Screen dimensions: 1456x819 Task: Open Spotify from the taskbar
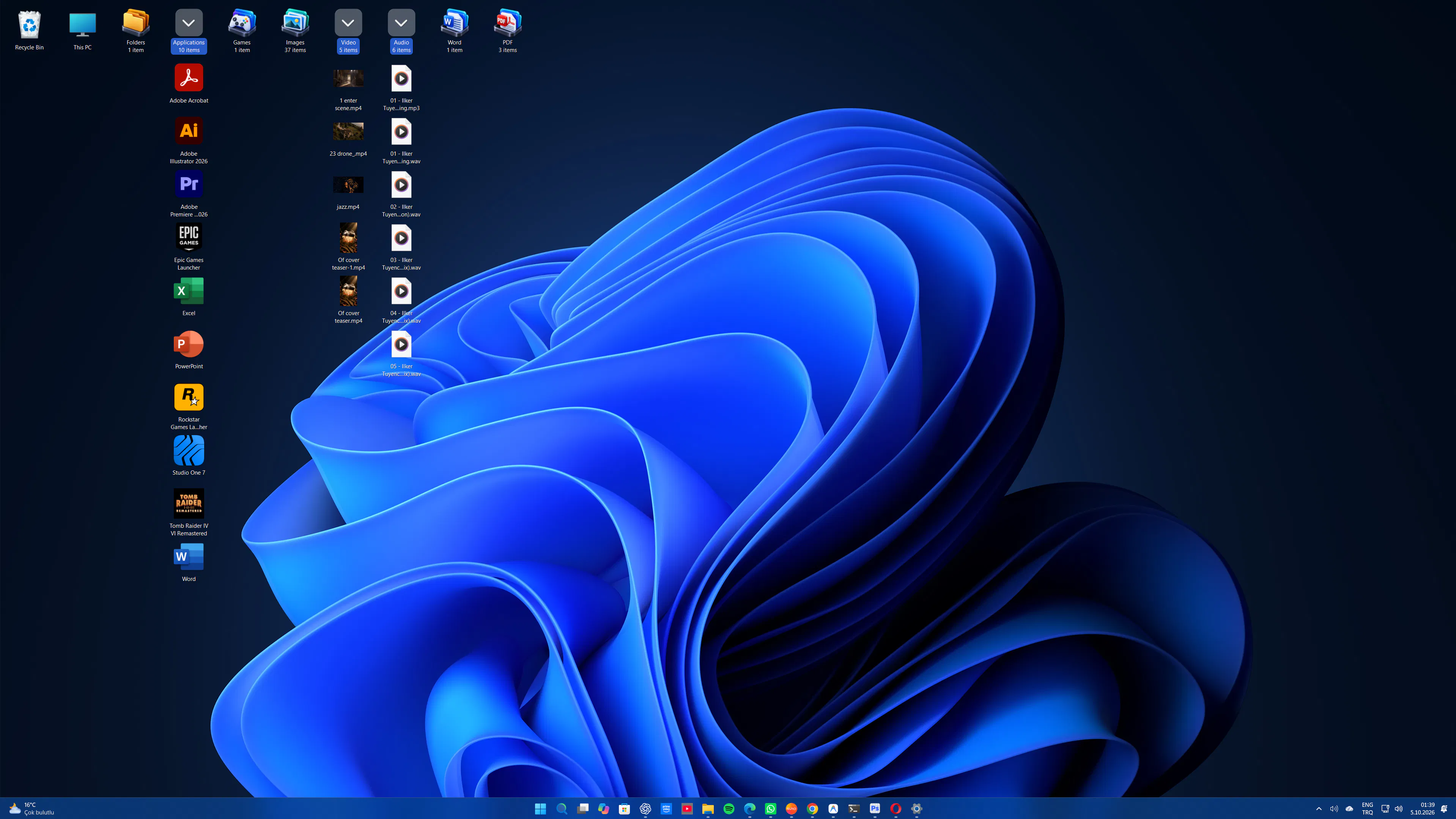pyautogui.click(x=729, y=808)
